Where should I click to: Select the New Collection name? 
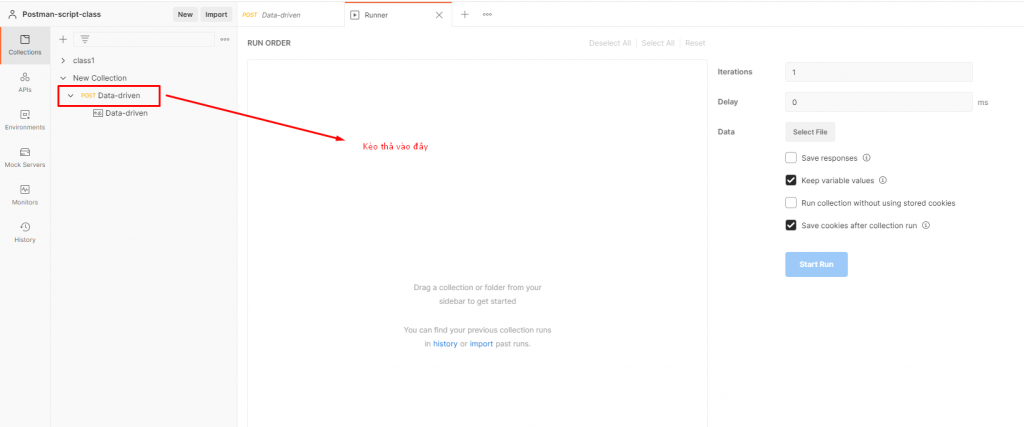pos(100,78)
